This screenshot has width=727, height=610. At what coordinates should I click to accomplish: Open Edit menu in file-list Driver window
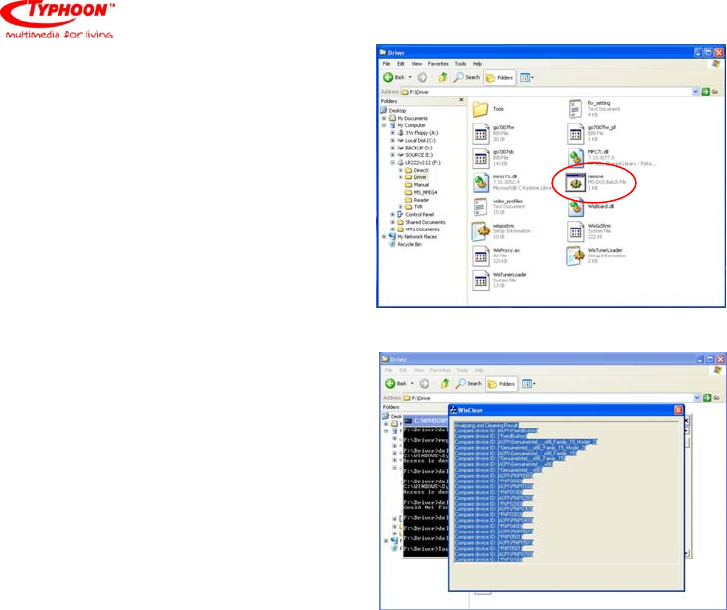click(x=401, y=64)
